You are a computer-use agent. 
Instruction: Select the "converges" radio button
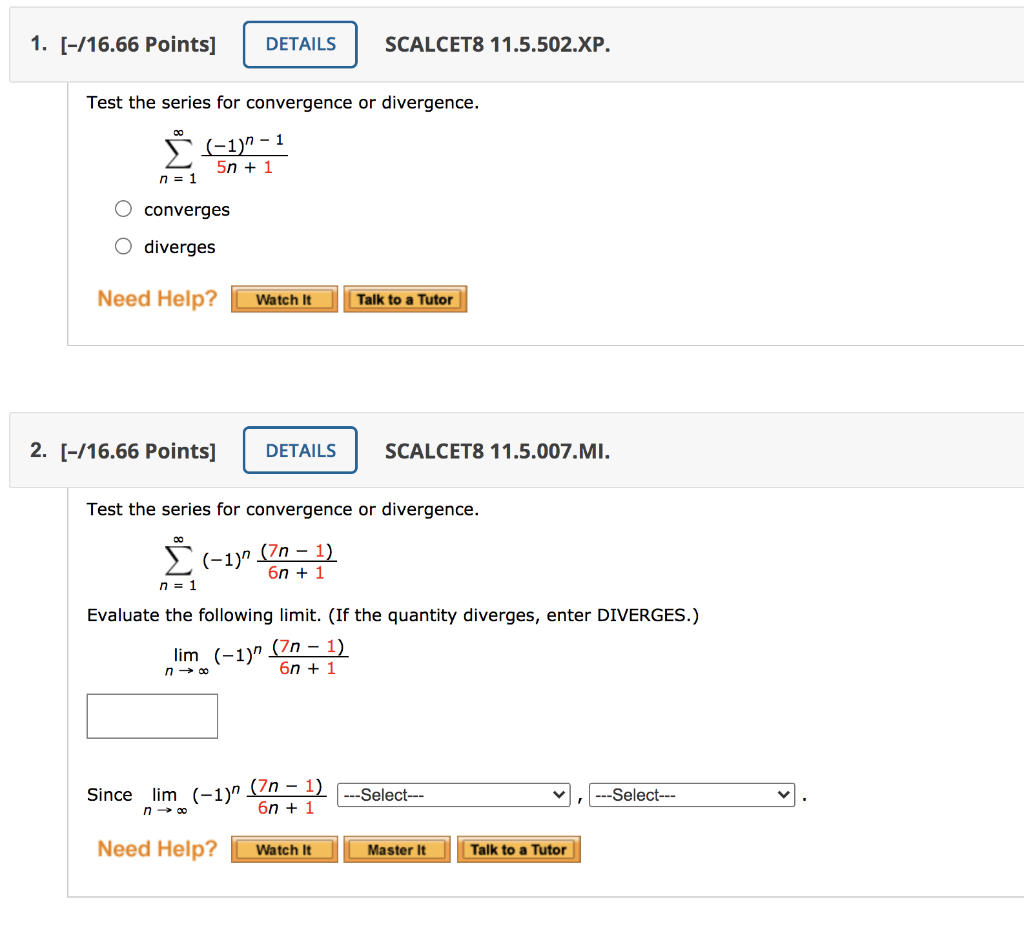[123, 208]
